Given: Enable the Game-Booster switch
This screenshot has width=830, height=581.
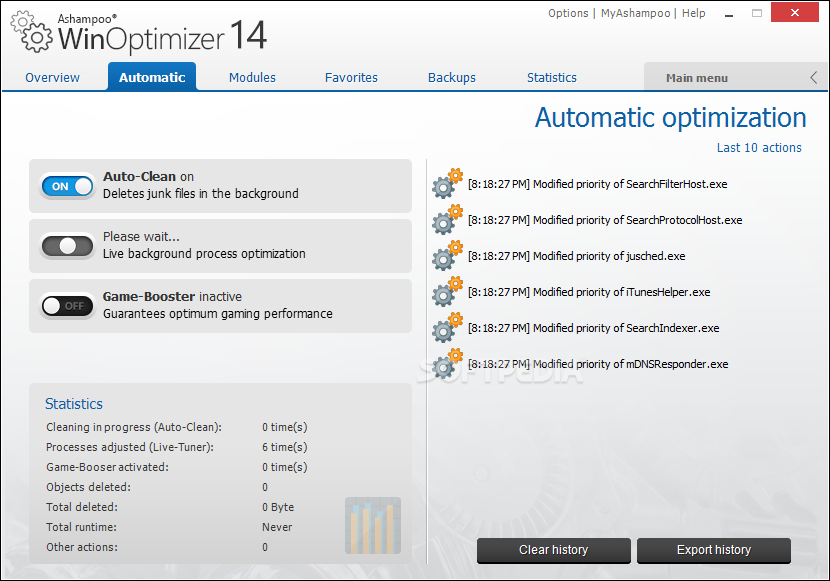Looking at the screenshot, I should 67,306.
